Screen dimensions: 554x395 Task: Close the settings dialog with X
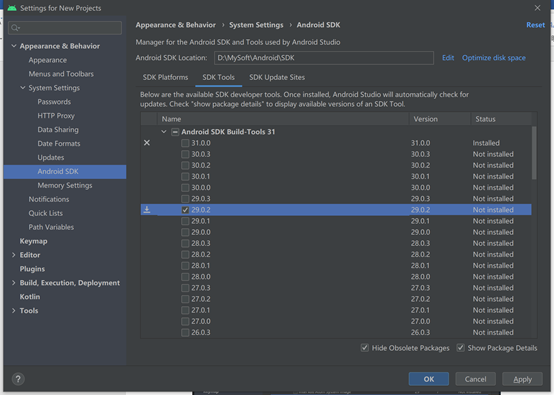pos(537,8)
